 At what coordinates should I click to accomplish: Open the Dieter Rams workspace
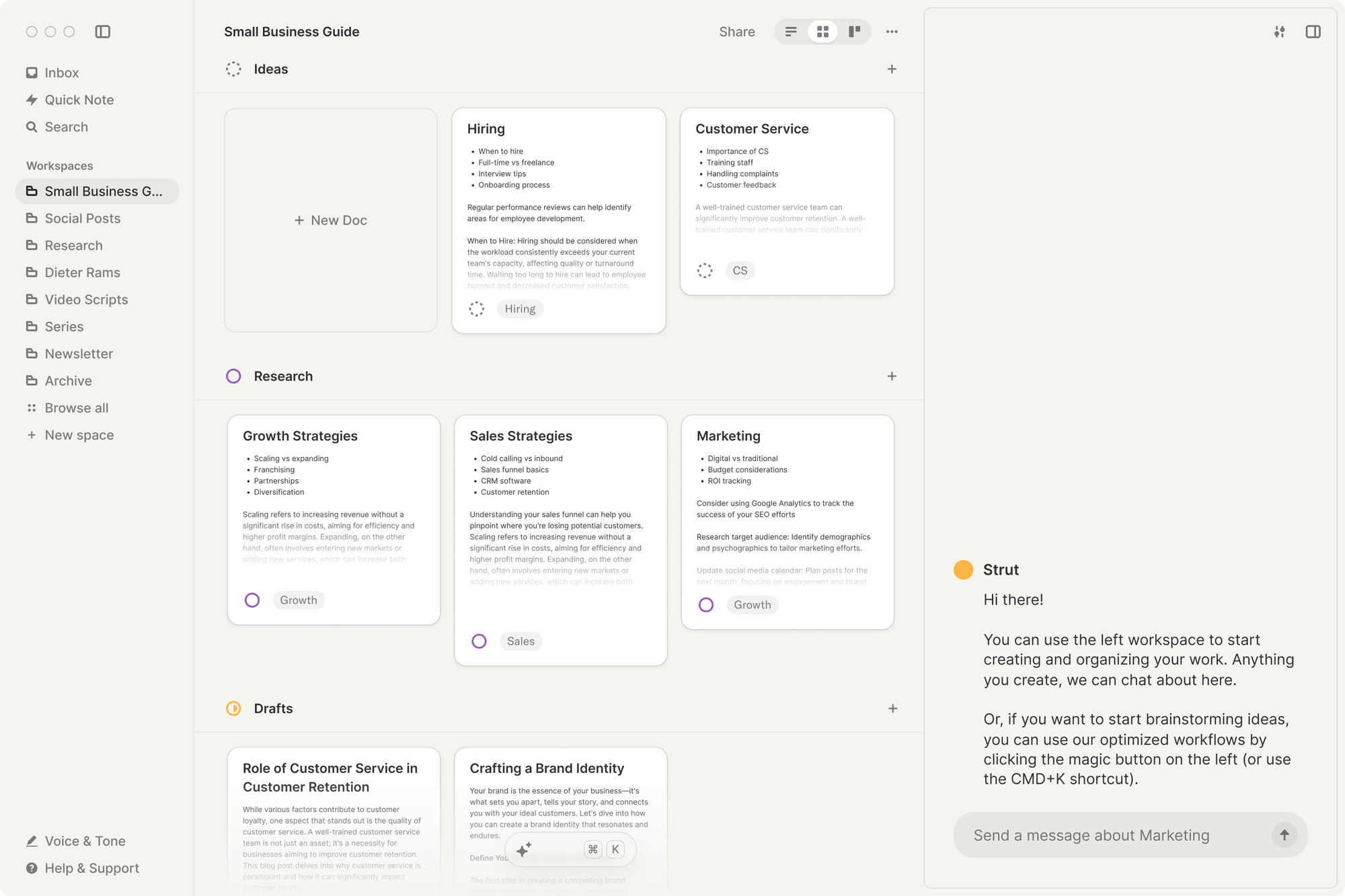tap(82, 272)
